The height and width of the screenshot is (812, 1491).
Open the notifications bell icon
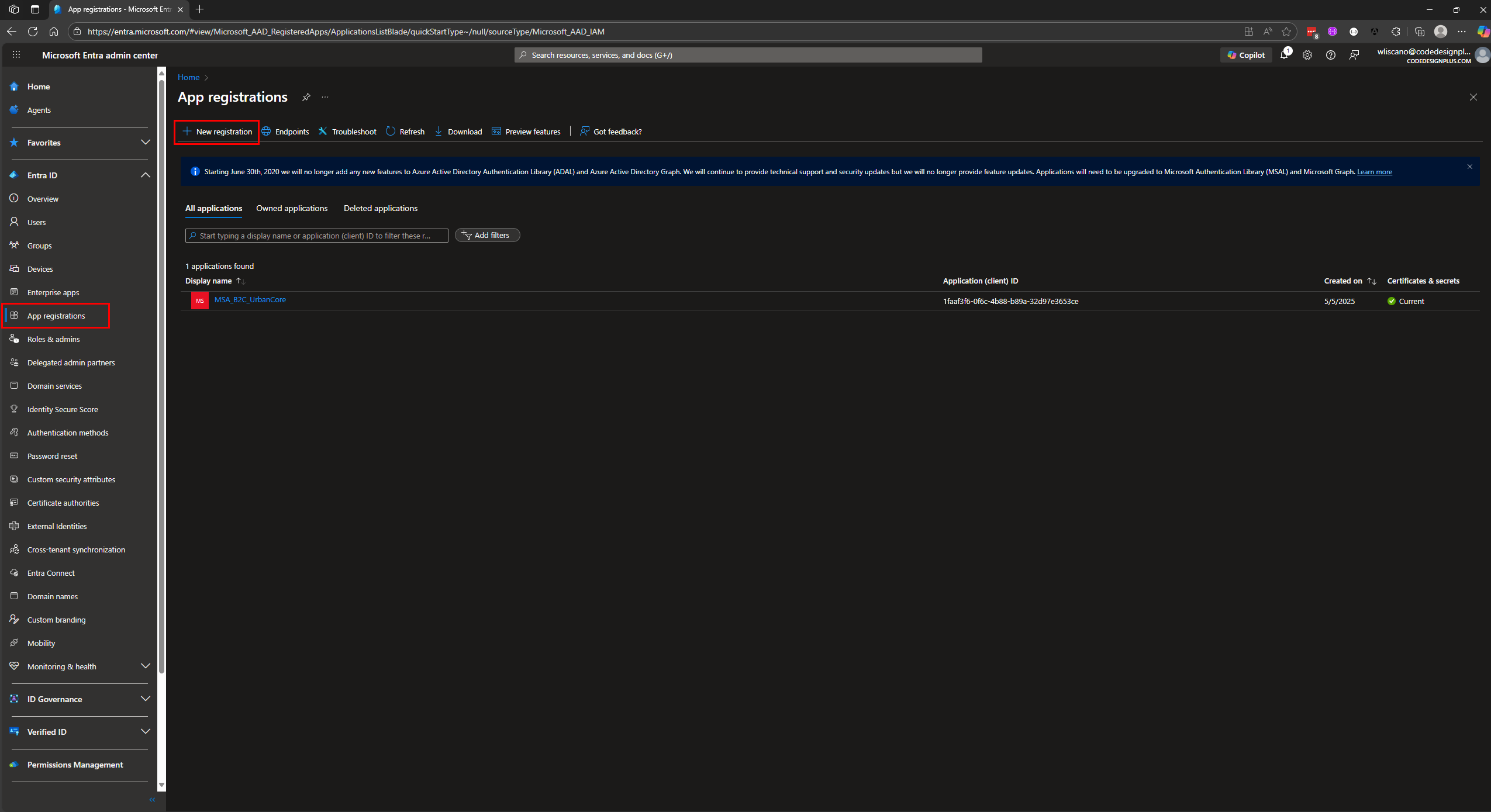click(1284, 54)
